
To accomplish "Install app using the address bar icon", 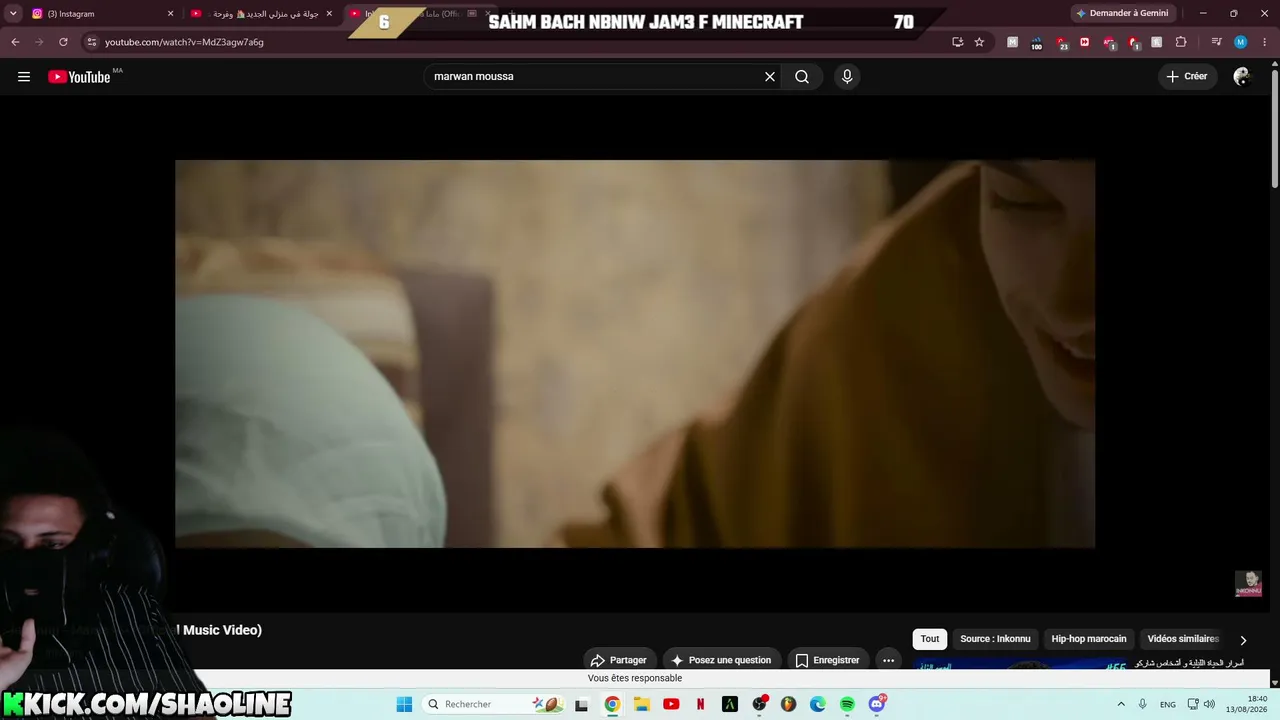I will (957, 42).
